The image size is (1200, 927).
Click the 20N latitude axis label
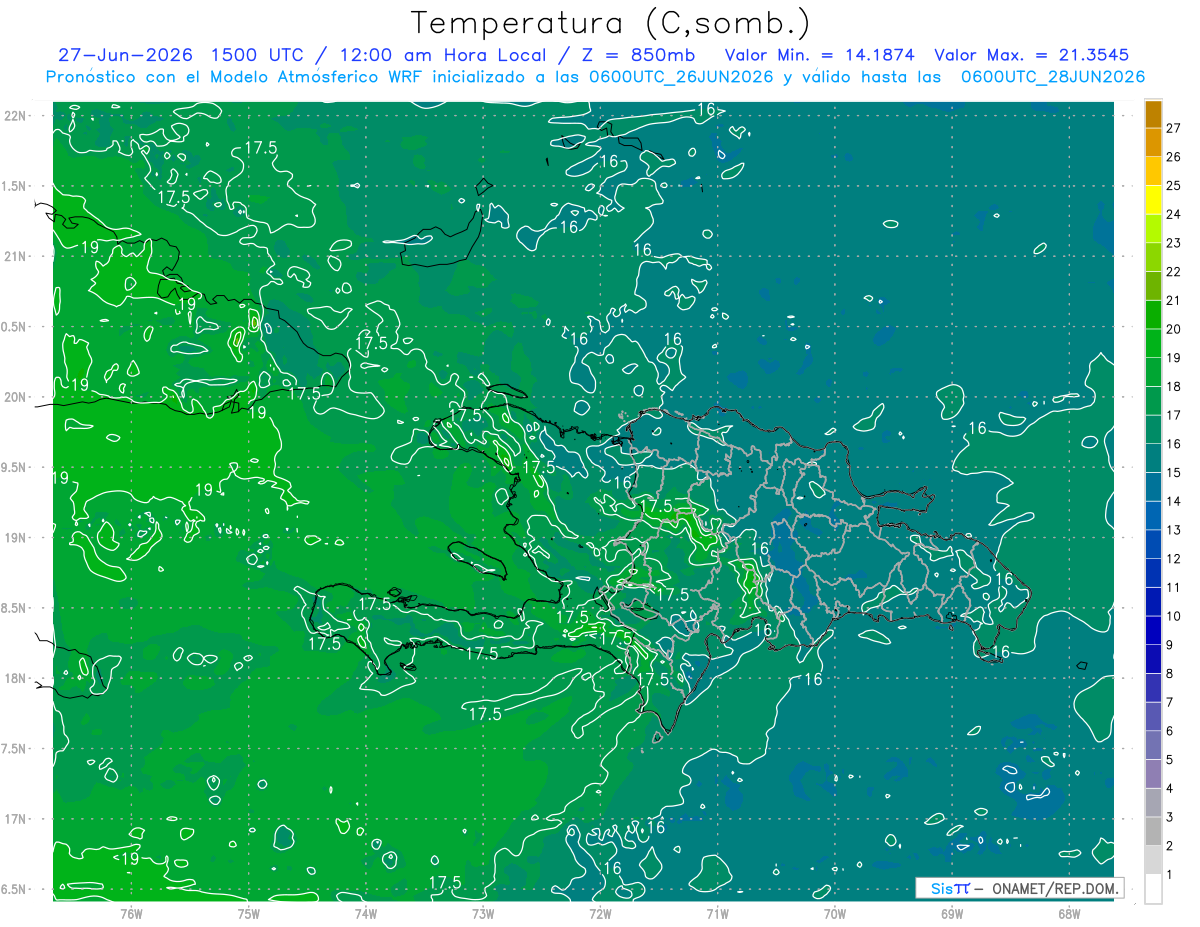[x=17, y=397]
